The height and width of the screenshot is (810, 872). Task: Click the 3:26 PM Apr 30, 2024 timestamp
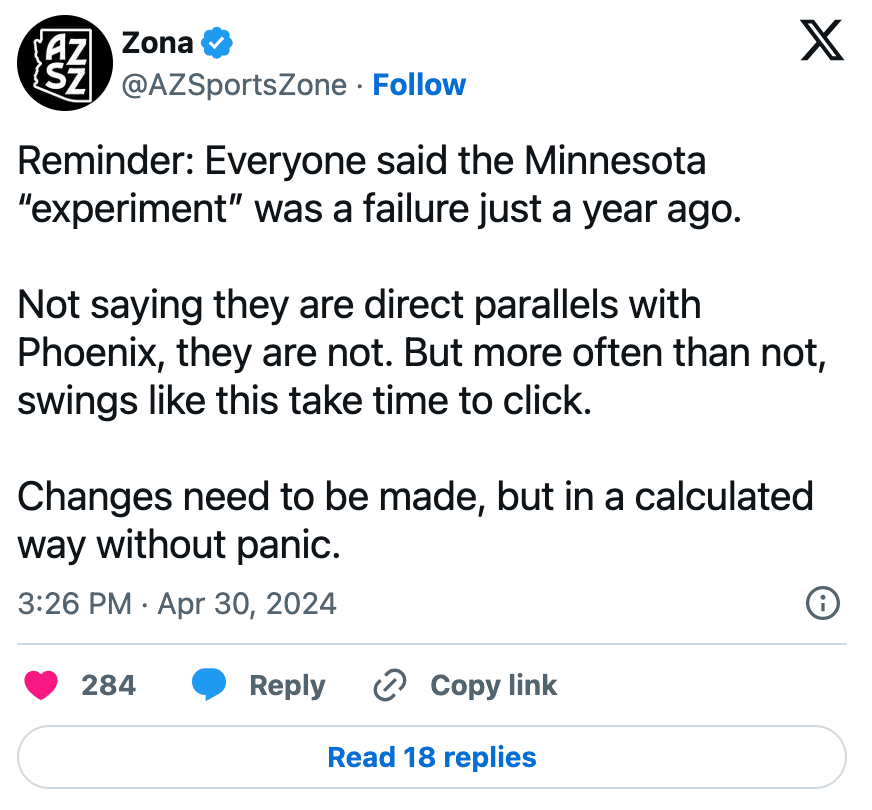coord(177,604)
